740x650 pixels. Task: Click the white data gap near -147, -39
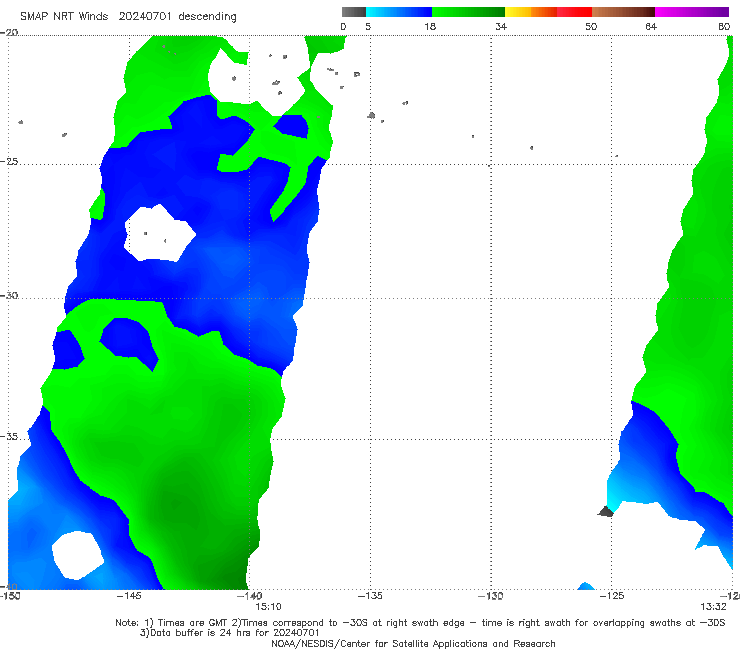(77, 555)
